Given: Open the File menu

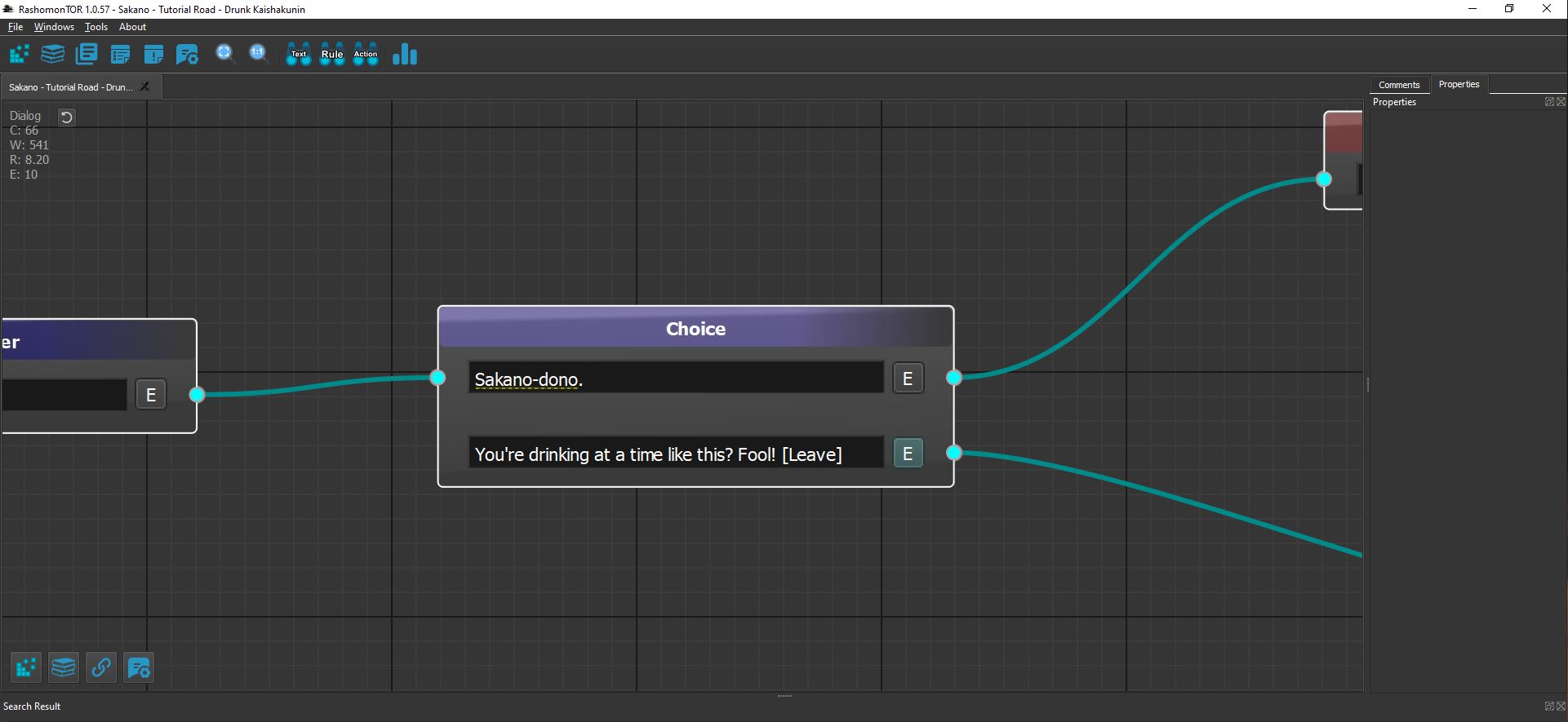Looking at the screenshot, I should [16, 27].
